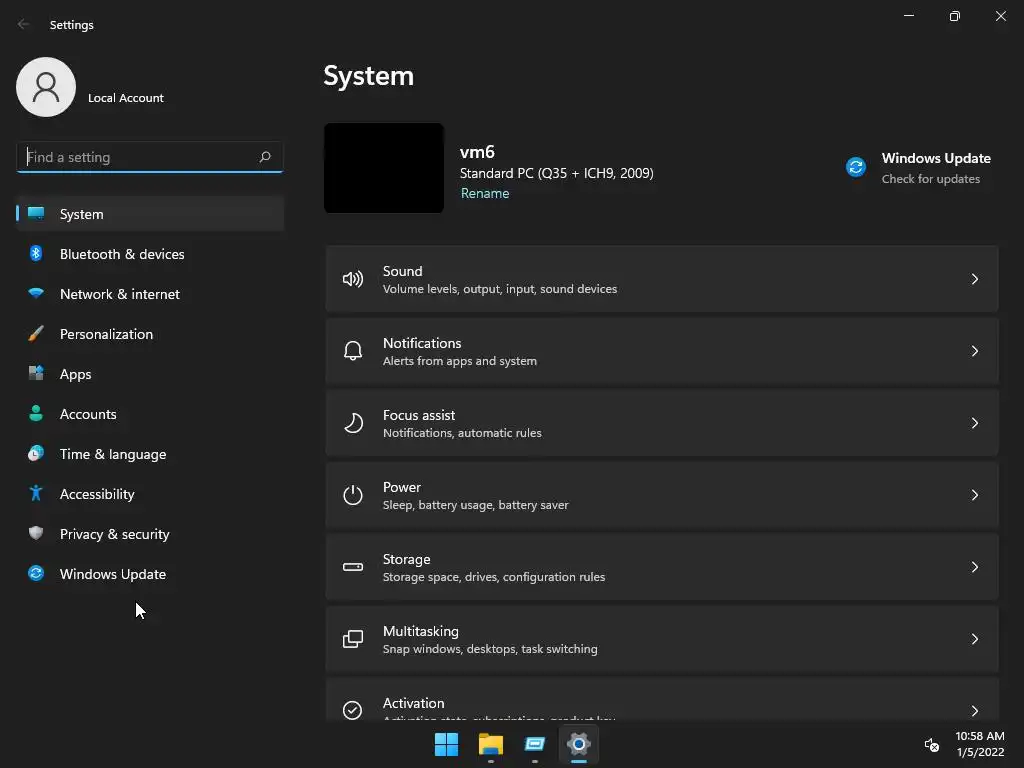Open Network & internet section
Screen dimensions: 1024x768
coord(150,293)
